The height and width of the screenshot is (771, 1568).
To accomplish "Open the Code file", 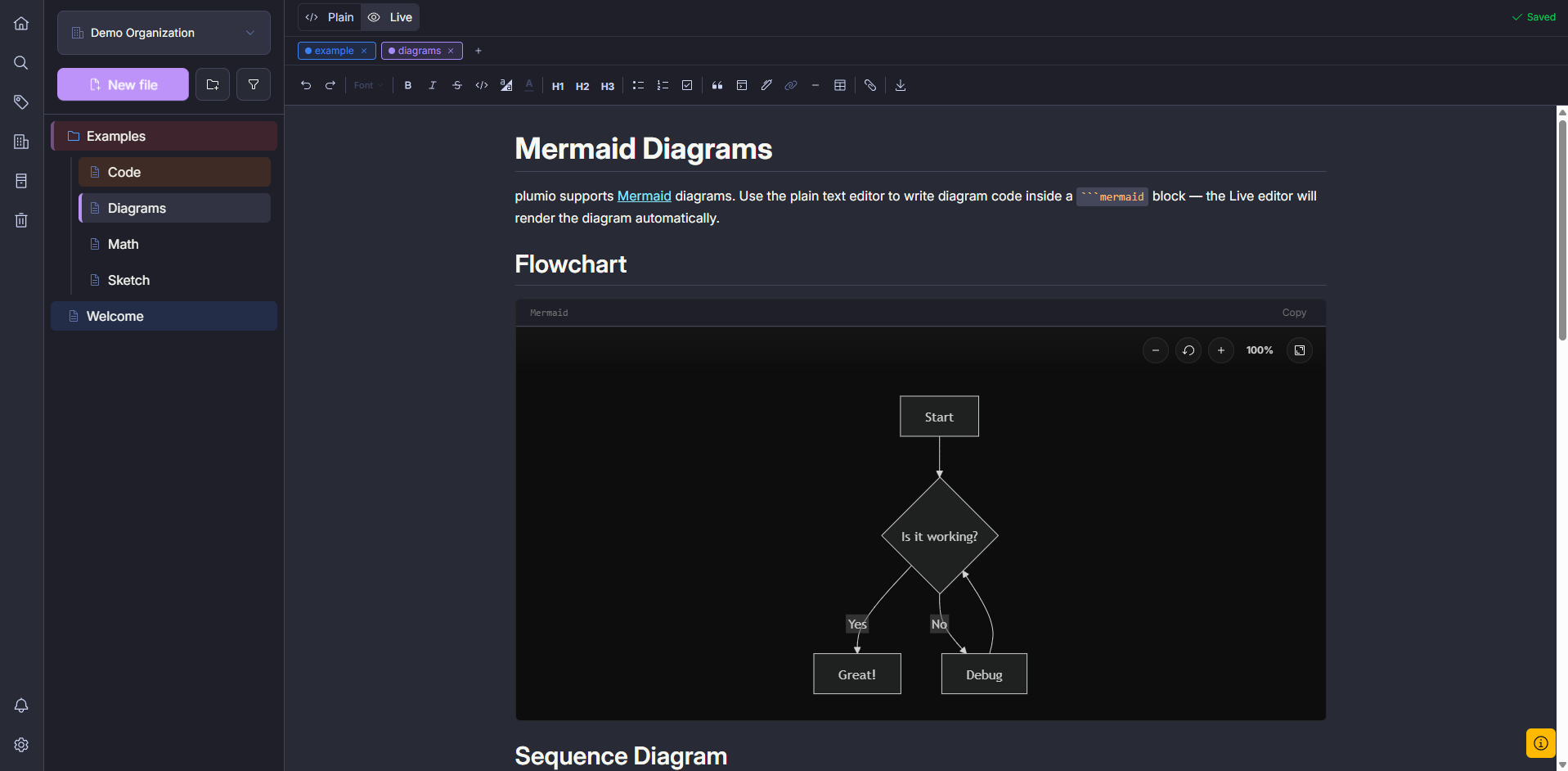I will pos(174,172).
